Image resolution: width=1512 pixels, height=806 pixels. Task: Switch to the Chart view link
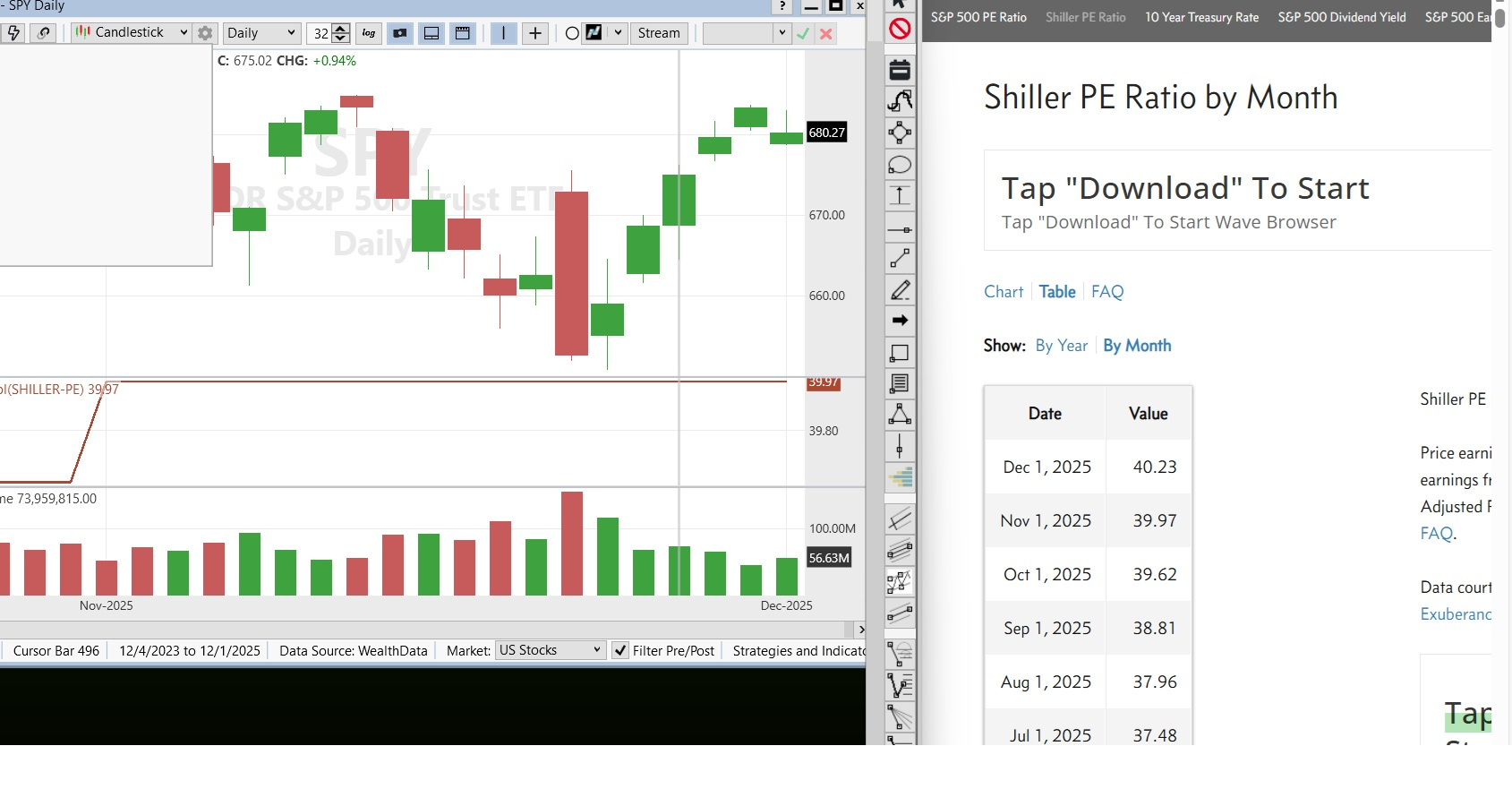[1004, 292]
